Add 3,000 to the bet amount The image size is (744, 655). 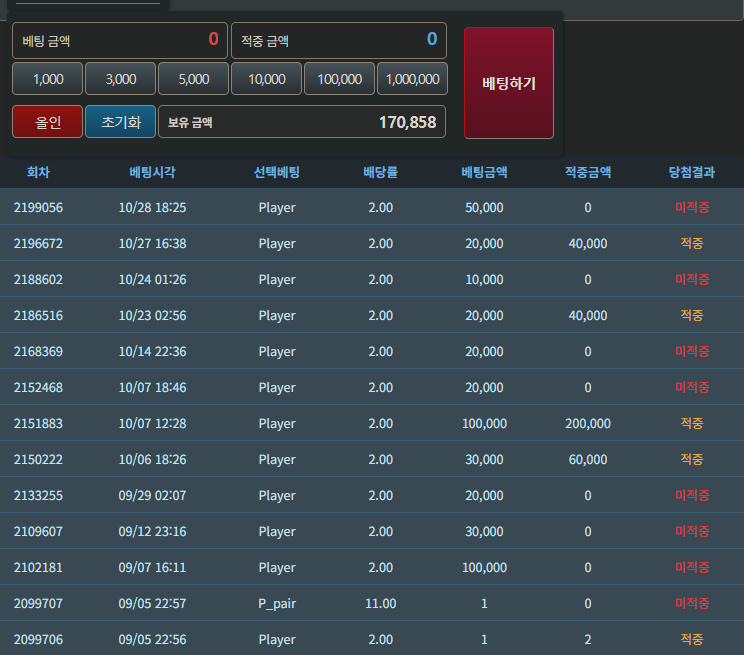[121, 79]
